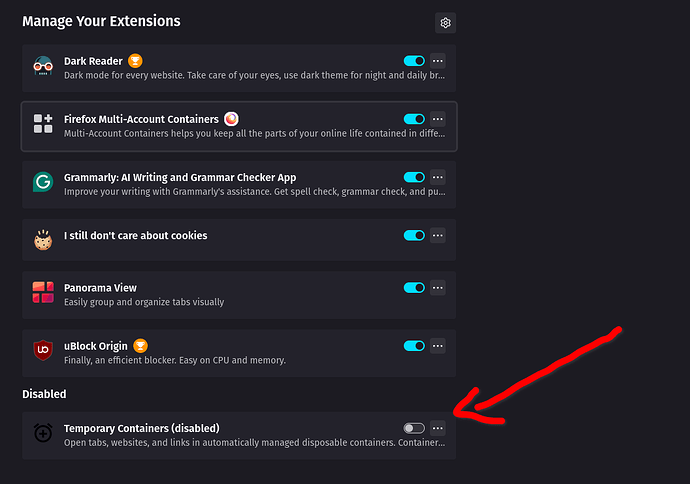Click the Firefox Multi-Account Containers icon
The image size is (690, 484).
[x=43, y=124]
